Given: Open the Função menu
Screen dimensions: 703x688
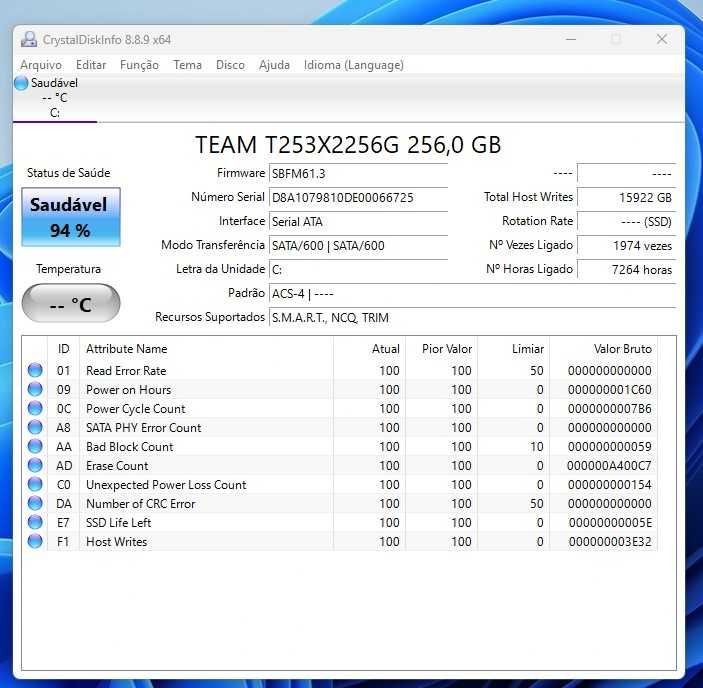Looking at the screenshot, I should click(x=139, y=65).
